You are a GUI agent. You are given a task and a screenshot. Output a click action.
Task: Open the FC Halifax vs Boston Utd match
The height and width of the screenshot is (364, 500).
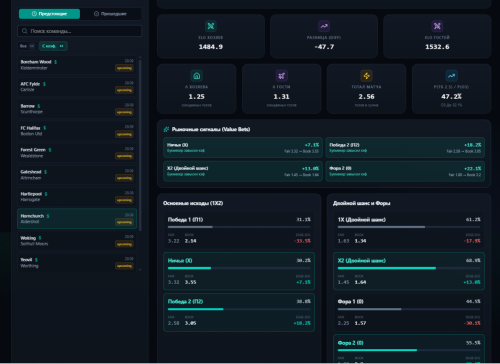(77, 131)
